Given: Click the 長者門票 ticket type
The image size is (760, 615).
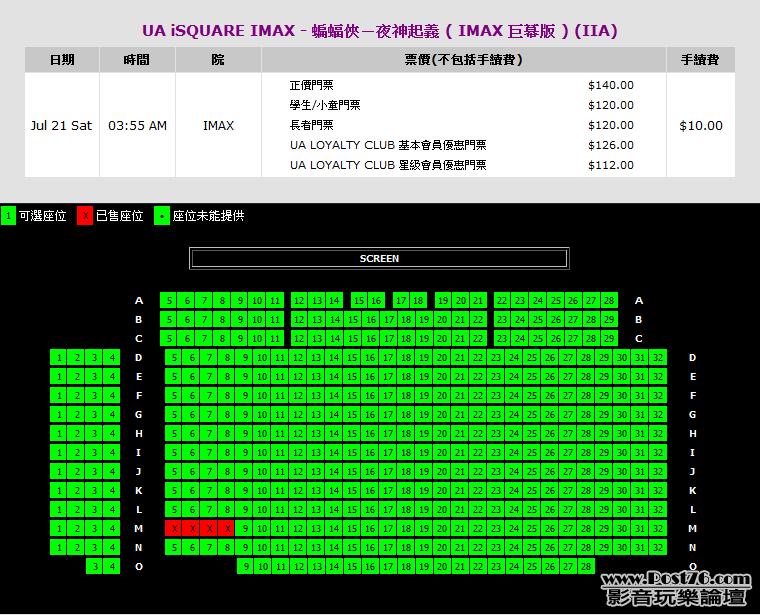Looking at the screenshot, I should click(312, 125).
